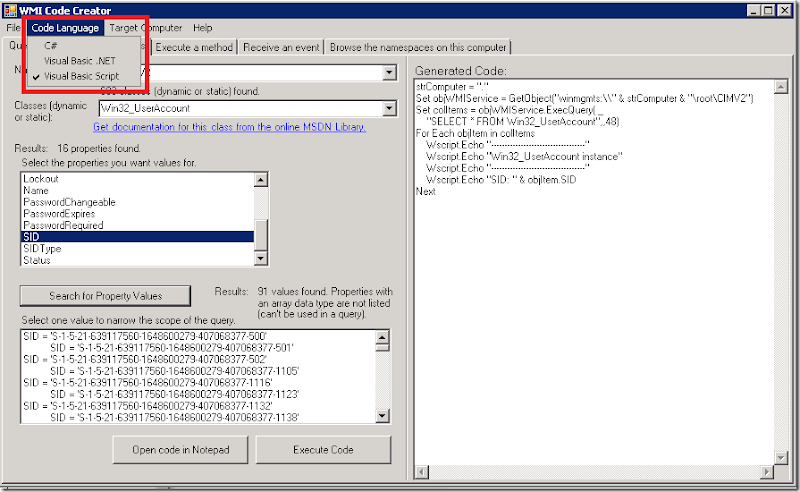Screen dimensions: 800x492
Task: Select the Status property
Action: tap(137, 260)
